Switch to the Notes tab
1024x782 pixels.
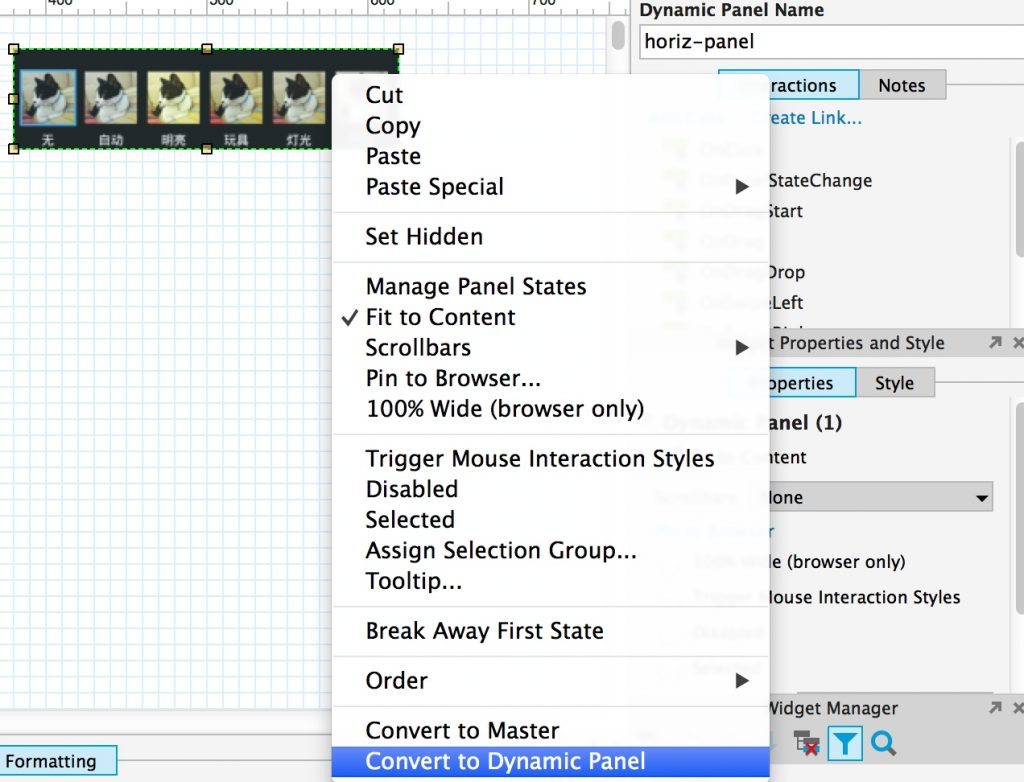902,85
